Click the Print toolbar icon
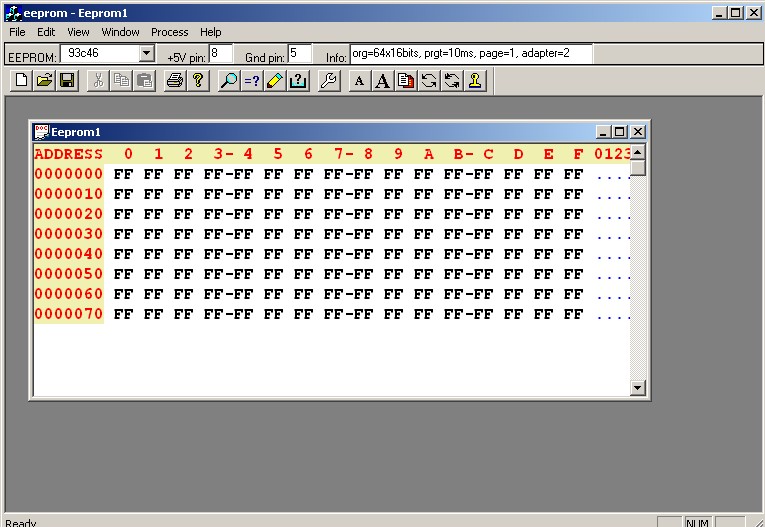Screen dimensions: 765x527 click(x=175, y=81)
